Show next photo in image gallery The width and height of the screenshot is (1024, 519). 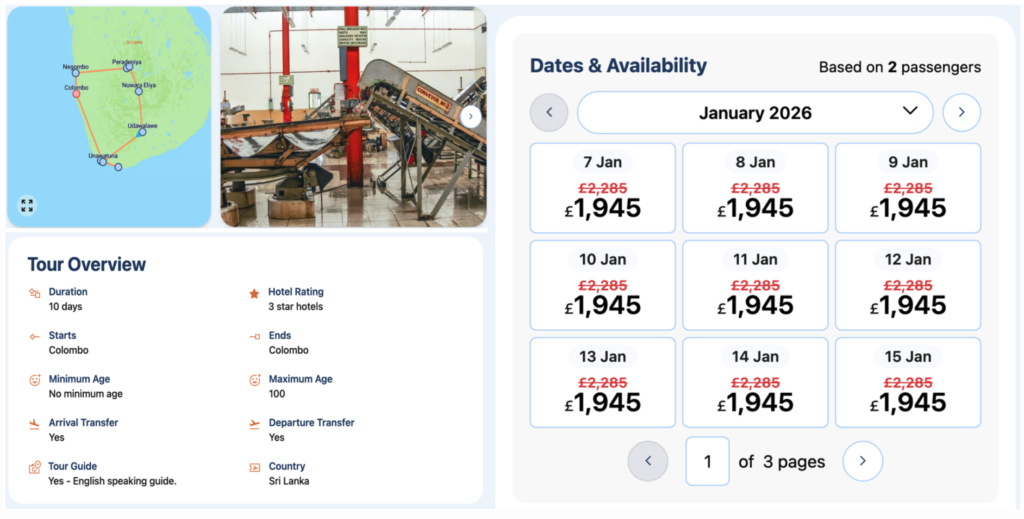(472, 116)
